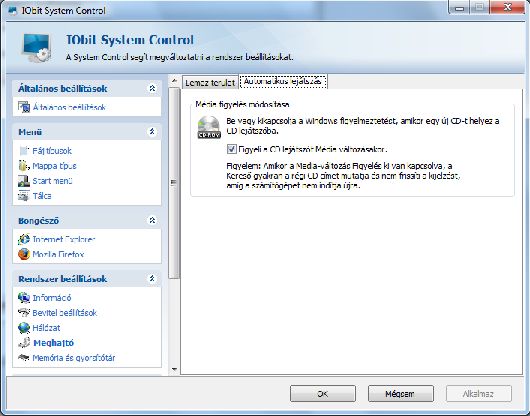Click the Internet Explorer icon

click(24, 239)
